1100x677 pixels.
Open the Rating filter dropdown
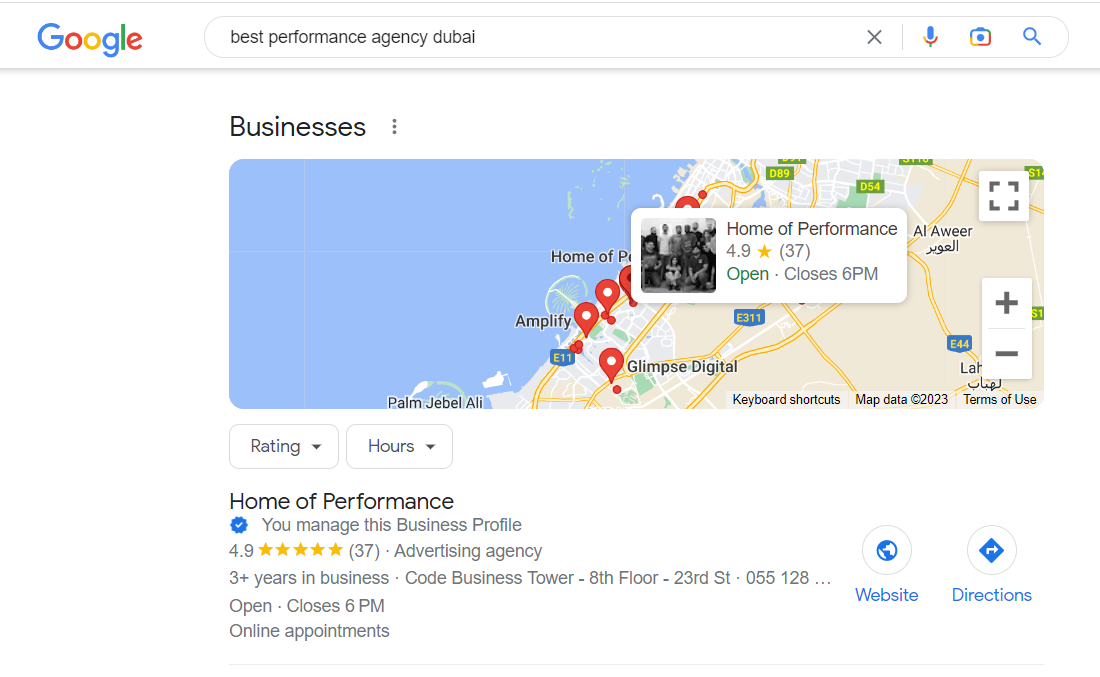[x=283, y=446]
